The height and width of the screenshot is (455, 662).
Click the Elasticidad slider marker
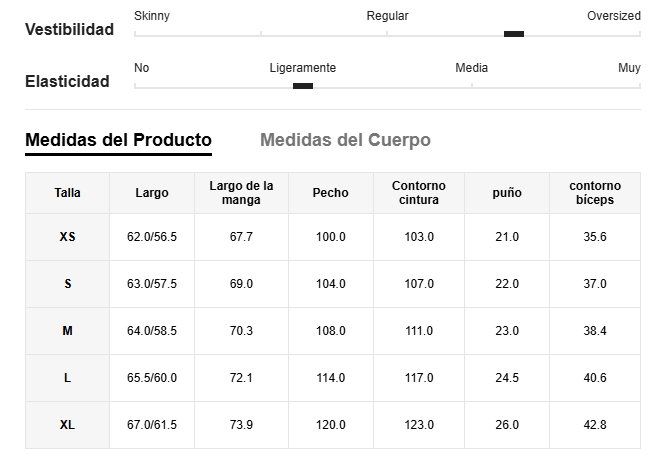[303, 86]
